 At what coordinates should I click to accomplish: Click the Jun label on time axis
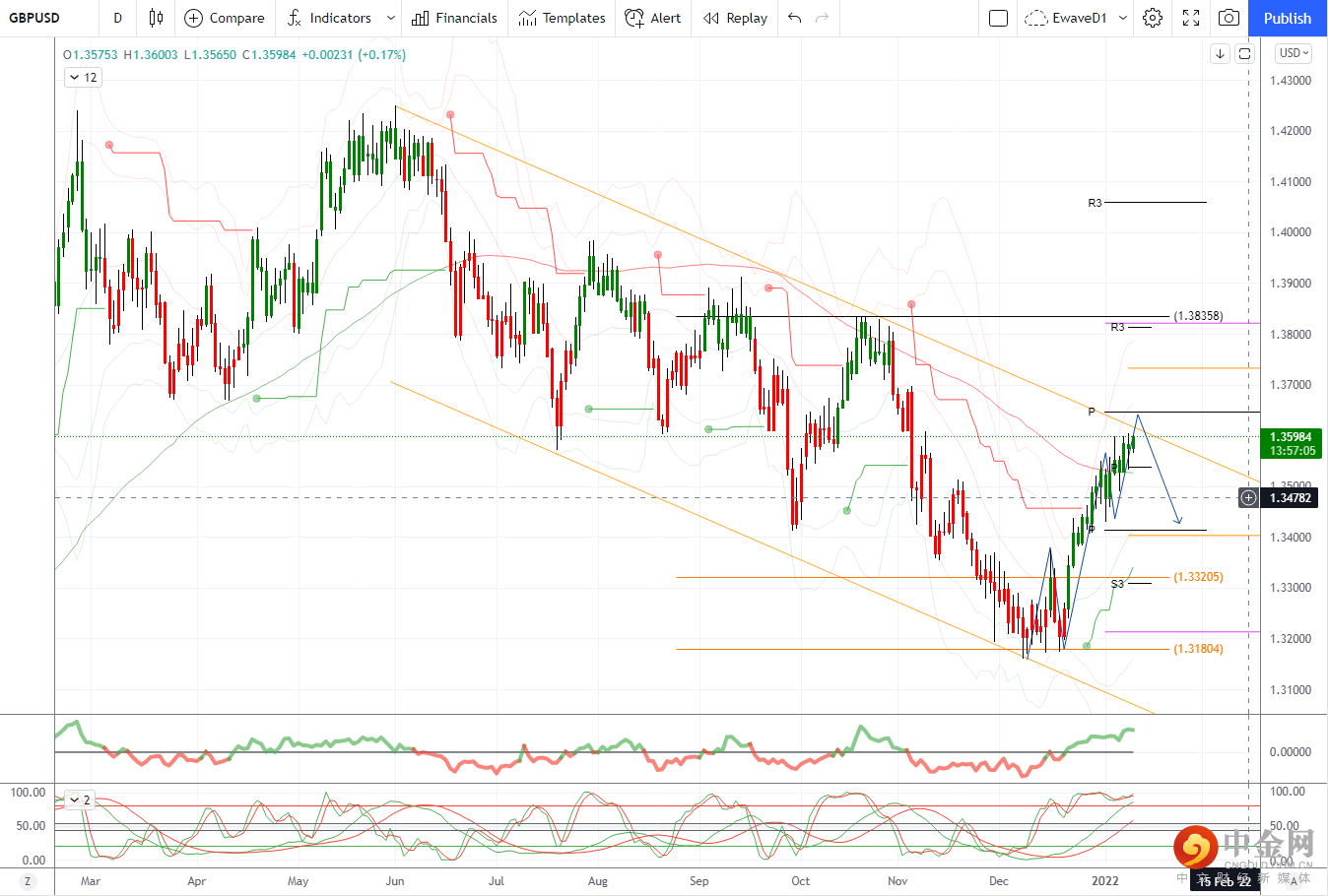(x=395, y=881)
